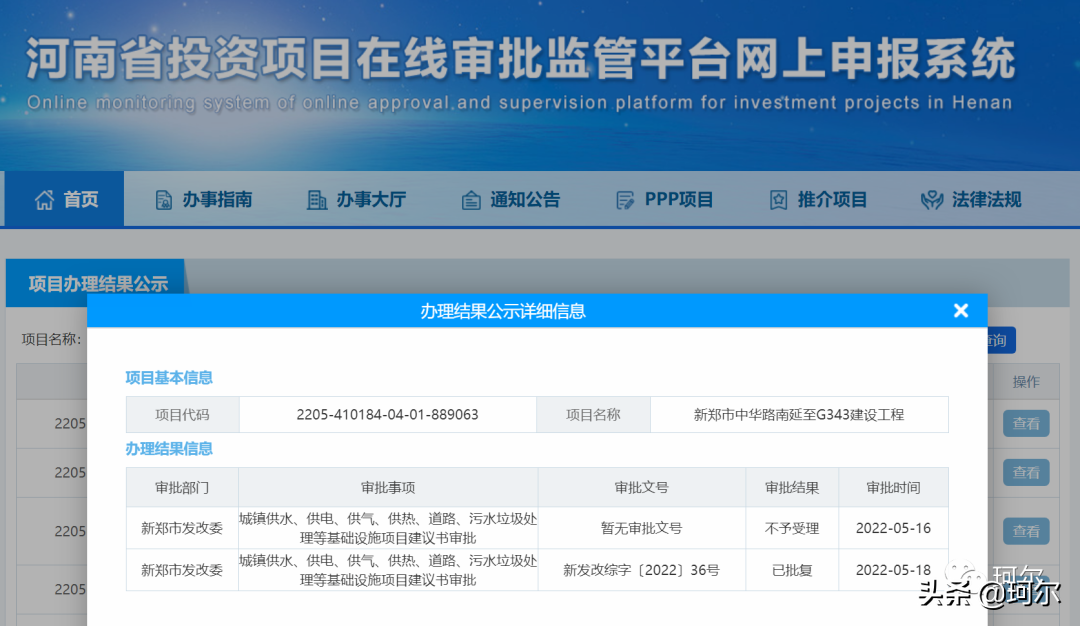Select project code 2205-410184-04-01-889063

[387, 415]
